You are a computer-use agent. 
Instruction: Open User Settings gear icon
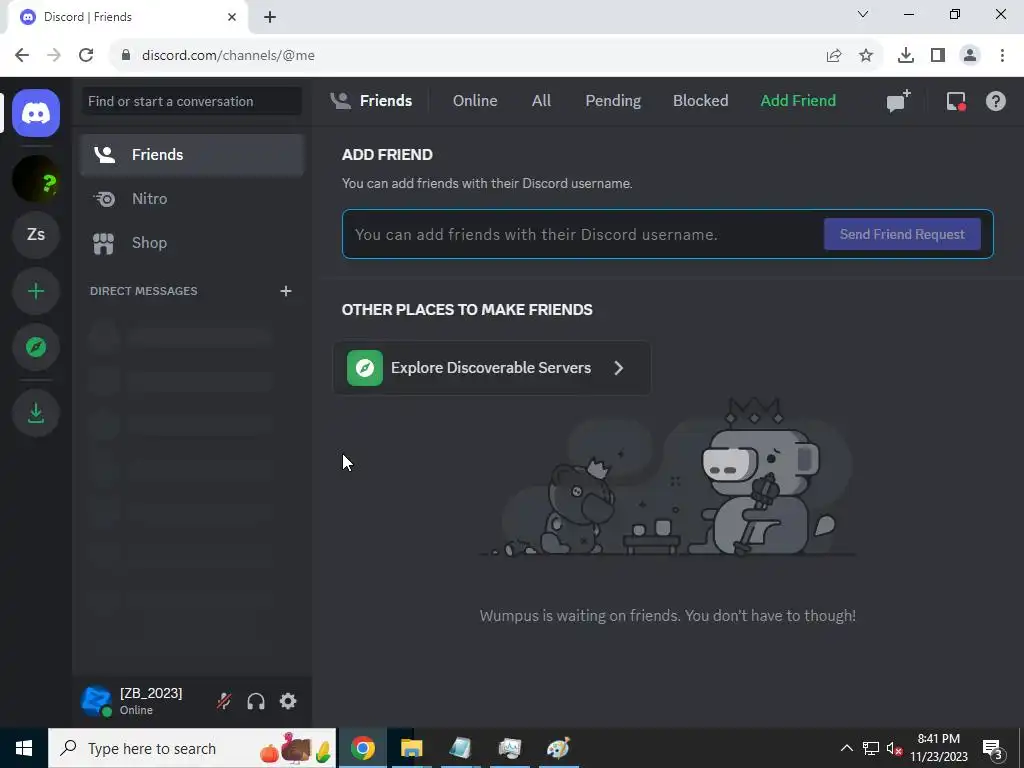(x=288, y=701)
